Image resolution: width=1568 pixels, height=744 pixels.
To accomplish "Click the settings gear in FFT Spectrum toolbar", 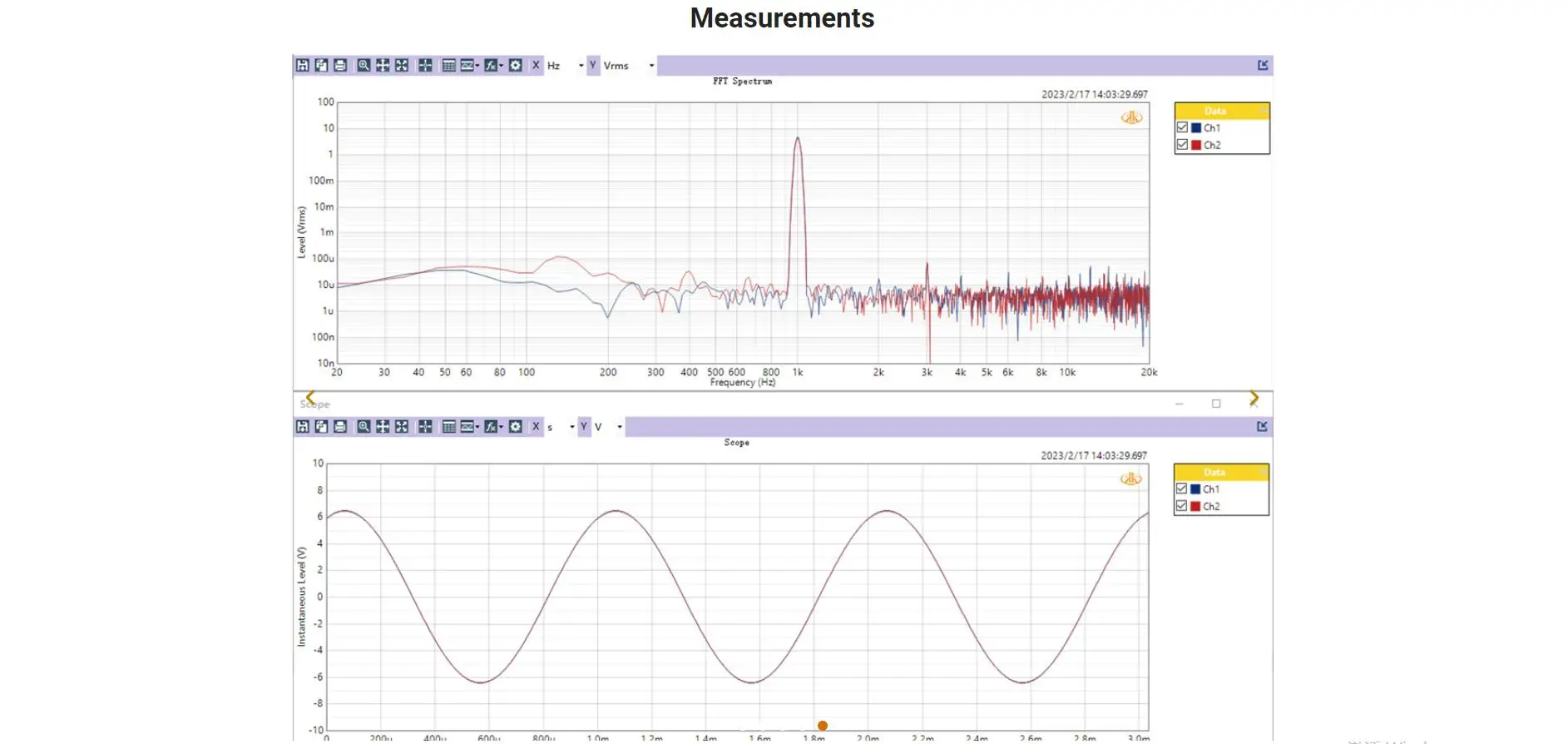I will [x=516, y=65].
